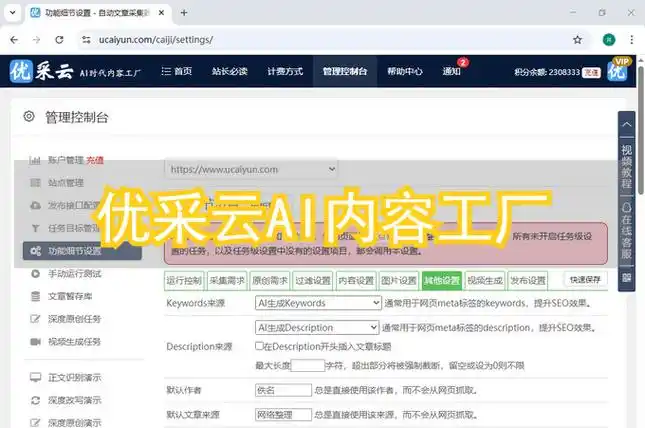Click the address bar URL ucaiyun.com/caiji/settings/

pyautogui.click(x=156, y=40)
